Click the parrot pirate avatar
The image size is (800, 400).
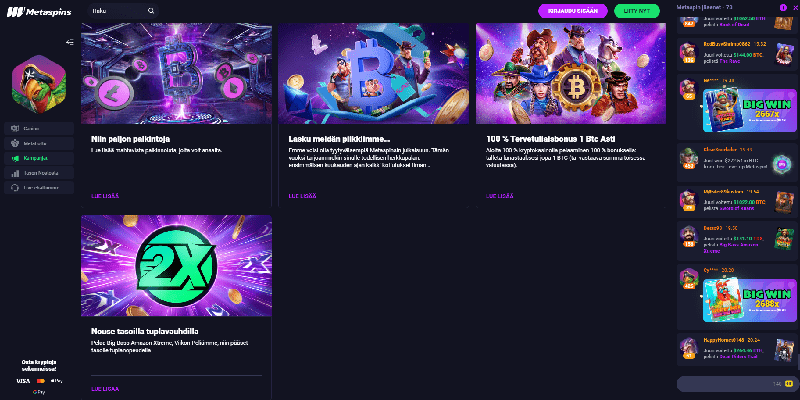[39, 84]
